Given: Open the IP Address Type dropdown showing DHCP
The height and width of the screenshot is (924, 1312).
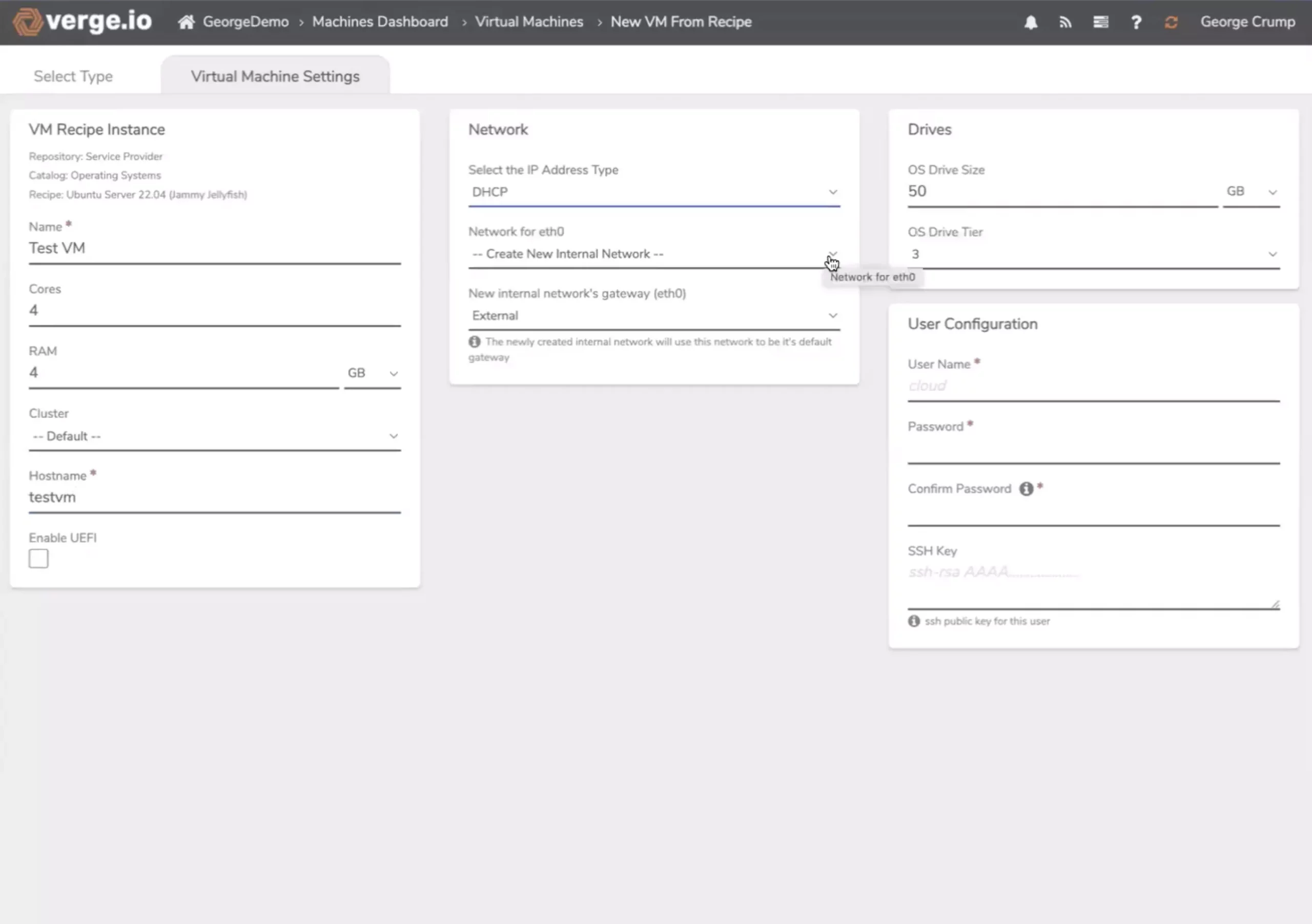Looking at the screenshot, I should pos(654,192).
